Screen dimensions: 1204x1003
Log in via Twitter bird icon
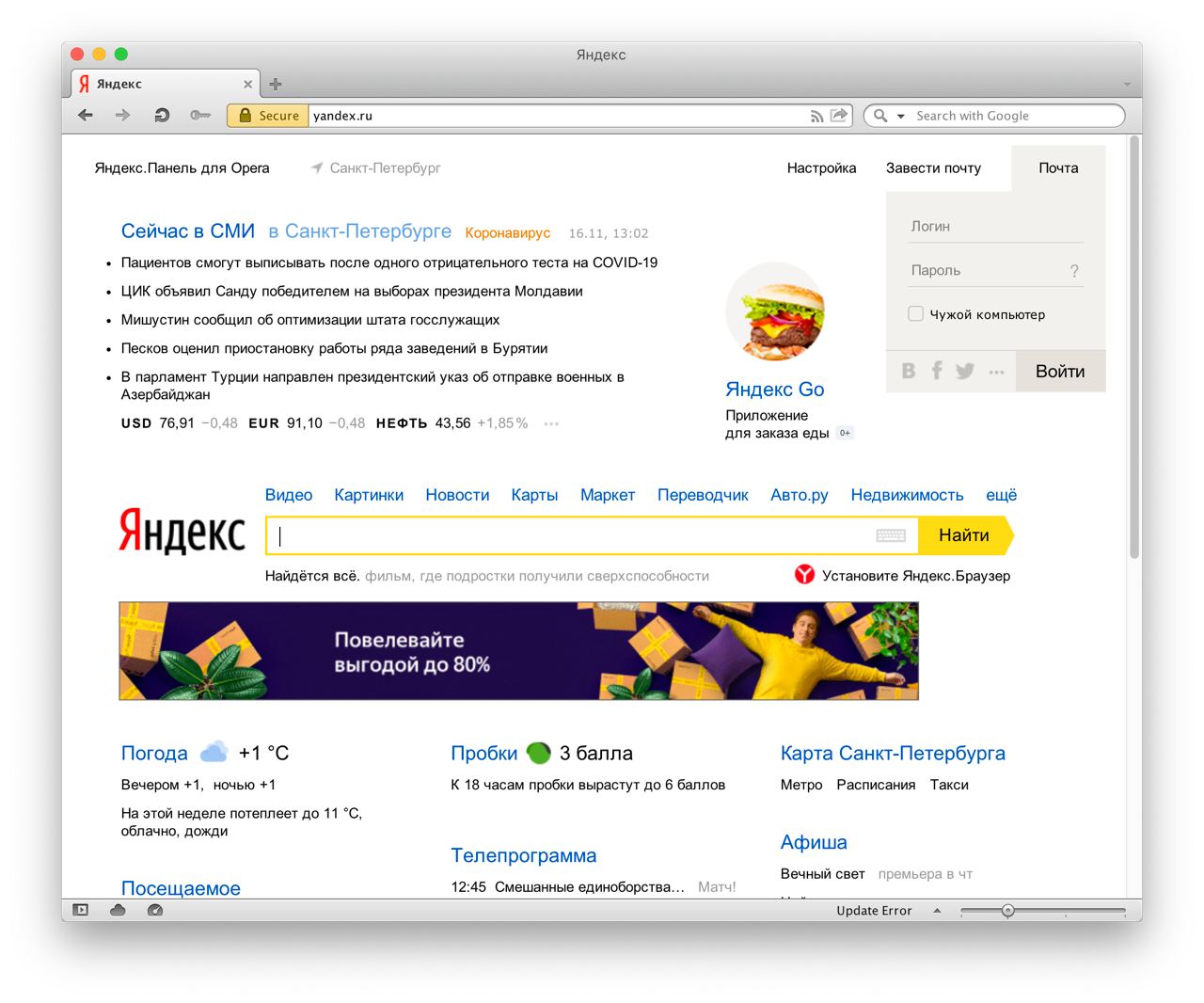(965, 371)
